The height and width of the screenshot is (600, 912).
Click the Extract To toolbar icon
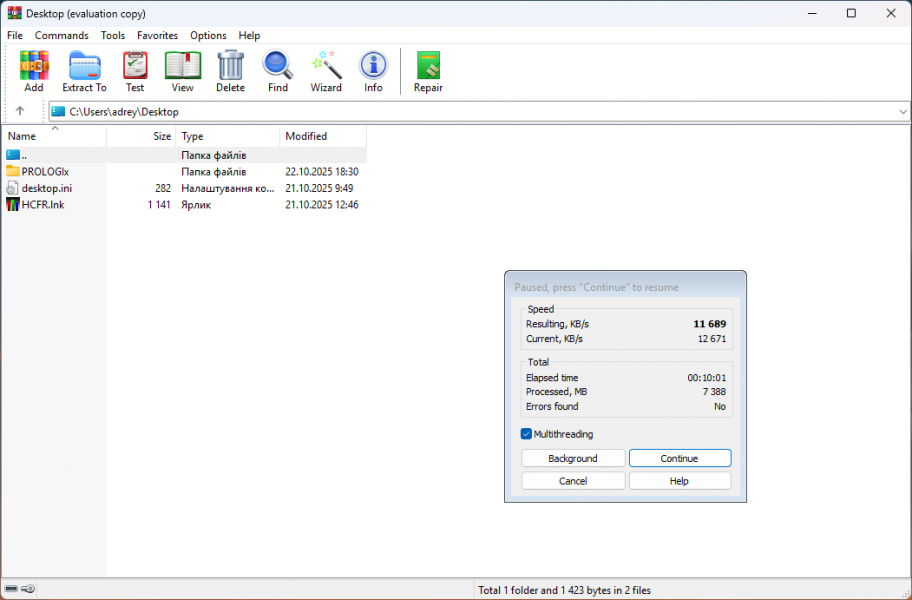[84, 67]
